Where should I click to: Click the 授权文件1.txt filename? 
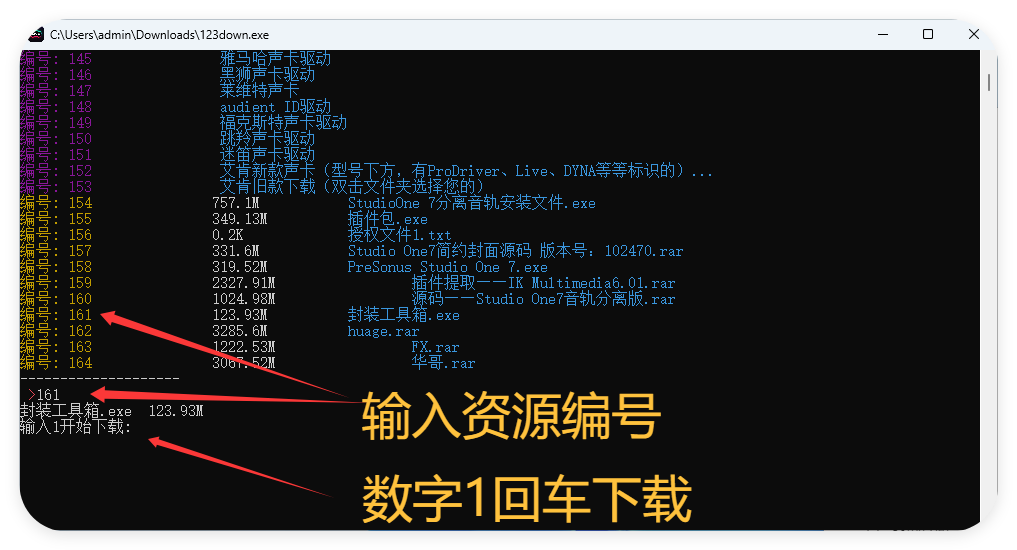point(399,235)
